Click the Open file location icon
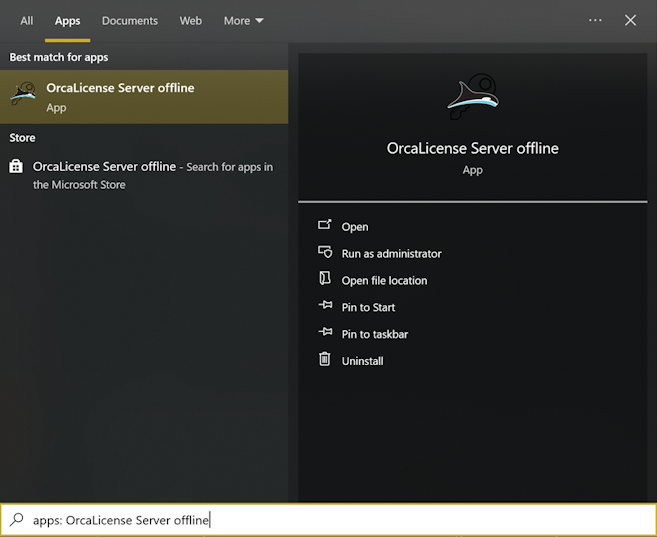 tap(324, 280)
